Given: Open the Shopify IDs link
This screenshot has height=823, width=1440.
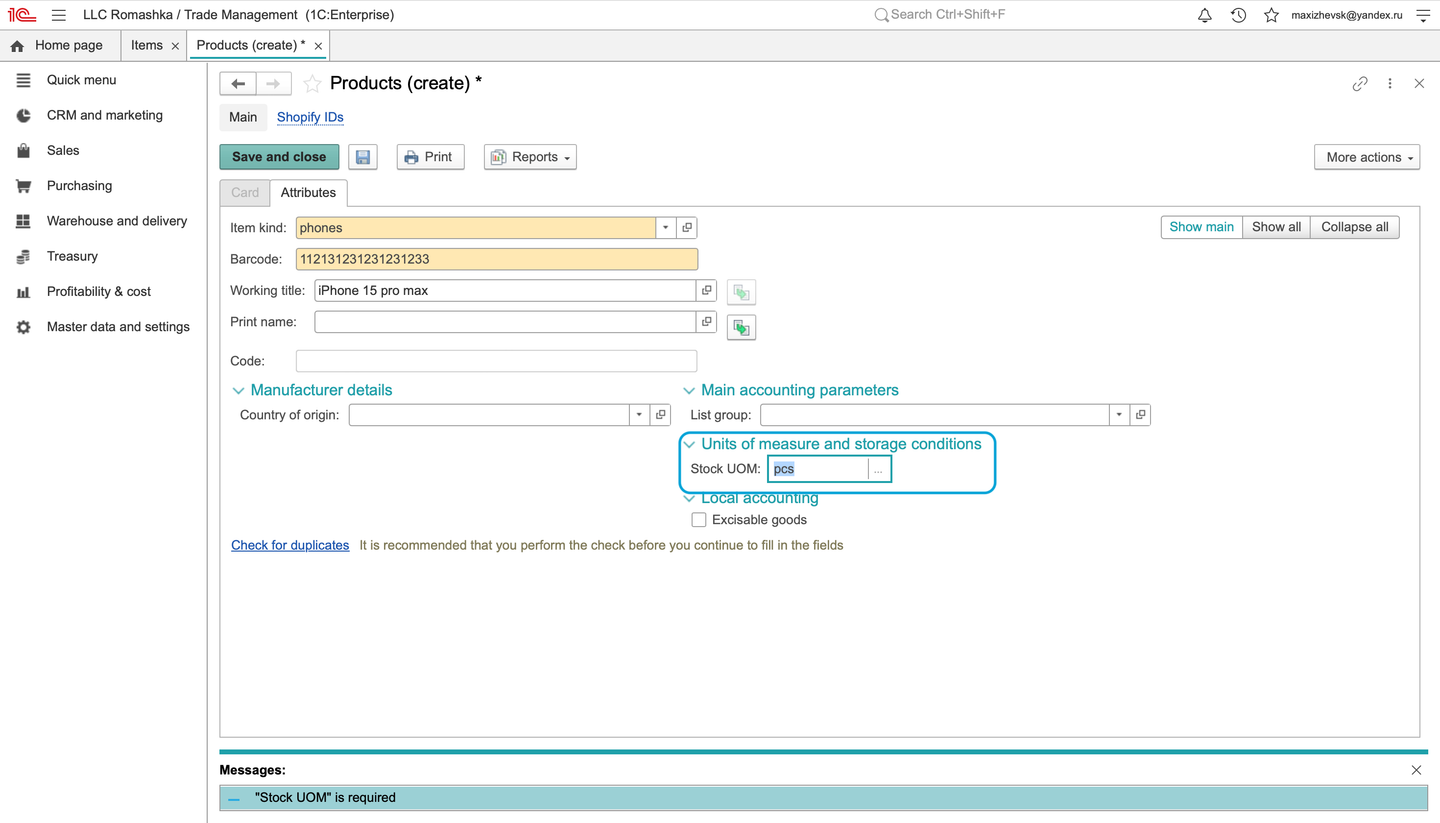Looking at the screenshot, I should (310, 117).
